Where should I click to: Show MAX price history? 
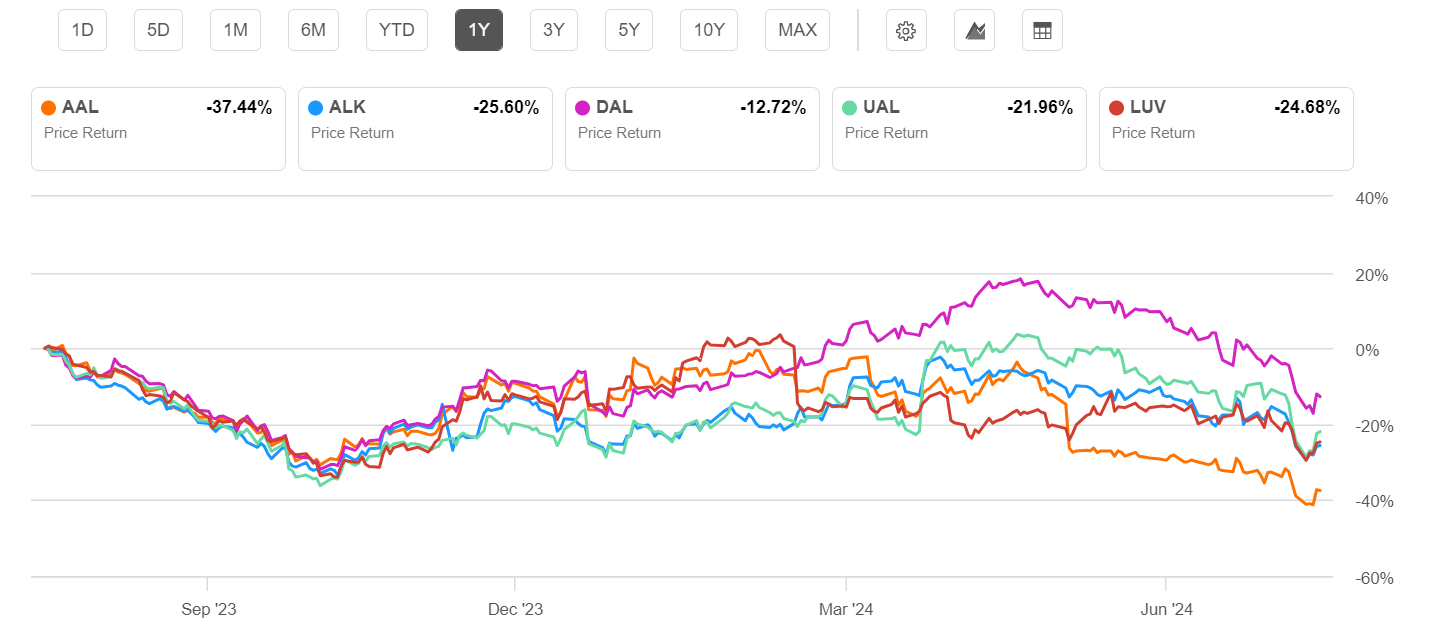797,30
